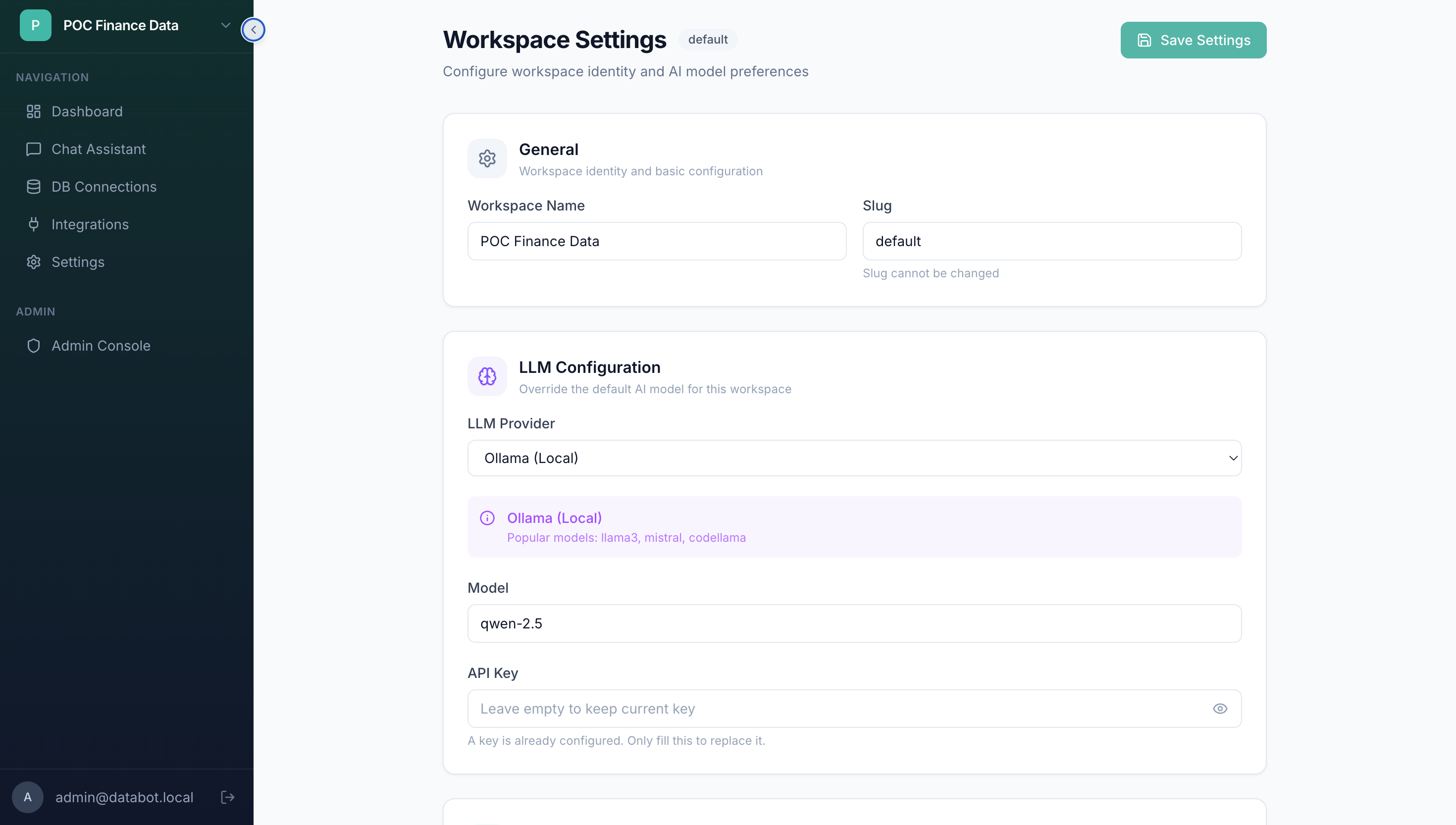
Task: Click the 'Slug cannot be changed' hint
Action: (x=930, y=273)
